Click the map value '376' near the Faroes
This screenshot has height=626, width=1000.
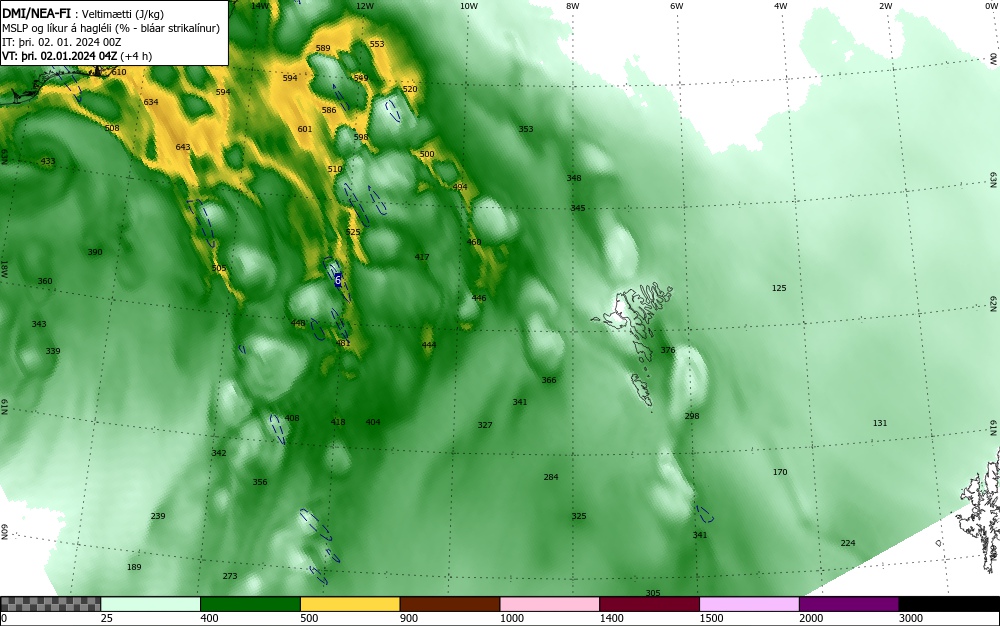click(x=668, y=351)
